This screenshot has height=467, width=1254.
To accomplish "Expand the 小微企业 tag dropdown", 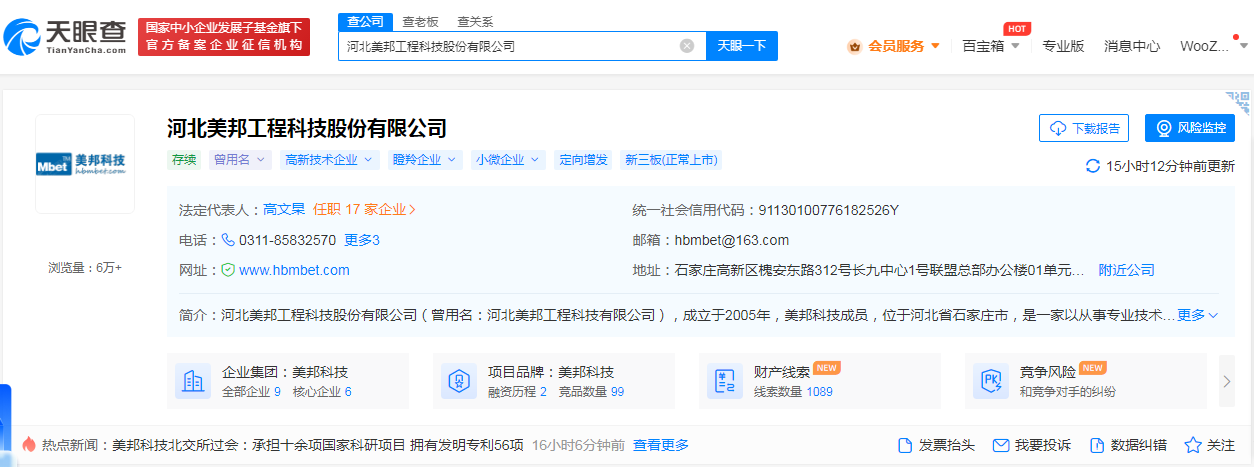I will pyautogui.click(x=534, y=159).
